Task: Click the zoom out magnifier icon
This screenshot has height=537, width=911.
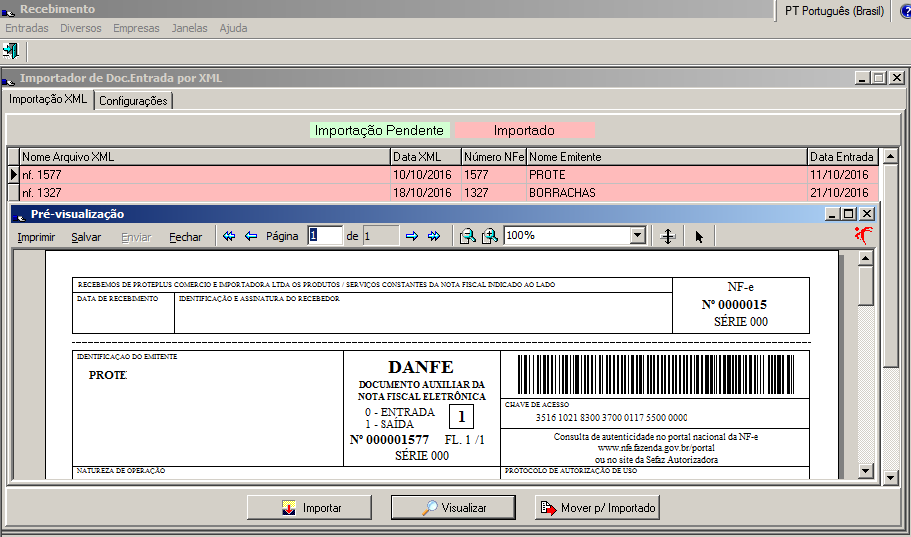Action: click(x=467, y=236)
